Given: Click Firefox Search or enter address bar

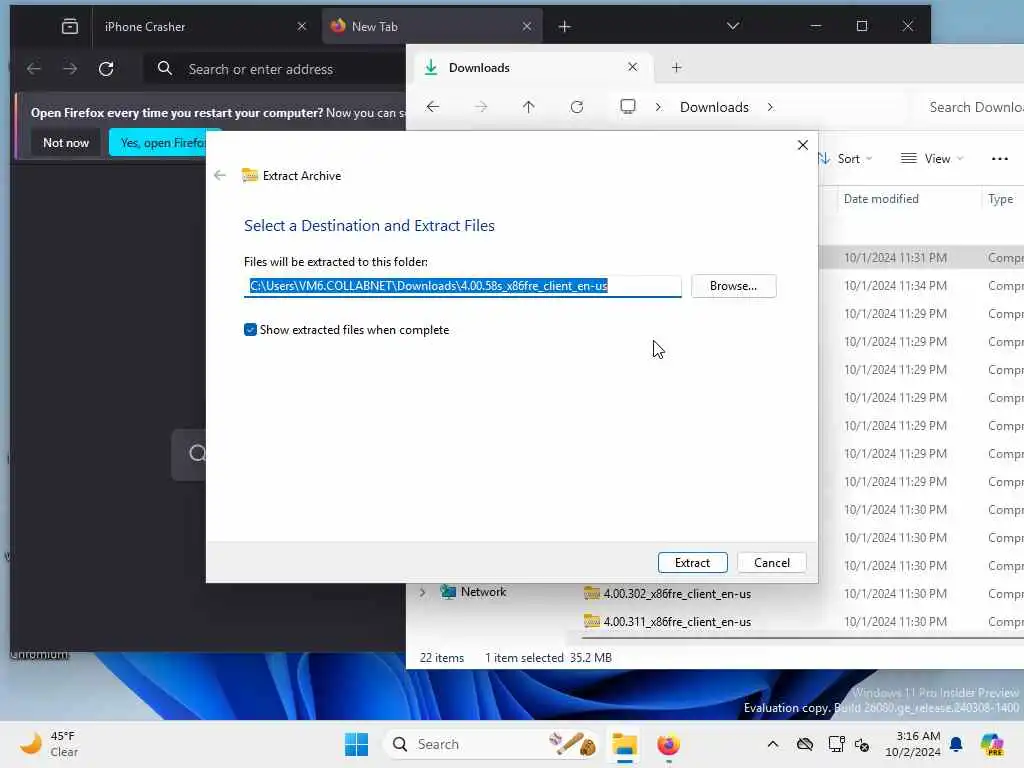Looking at the screenshot, I should click(x=274, y=69).
